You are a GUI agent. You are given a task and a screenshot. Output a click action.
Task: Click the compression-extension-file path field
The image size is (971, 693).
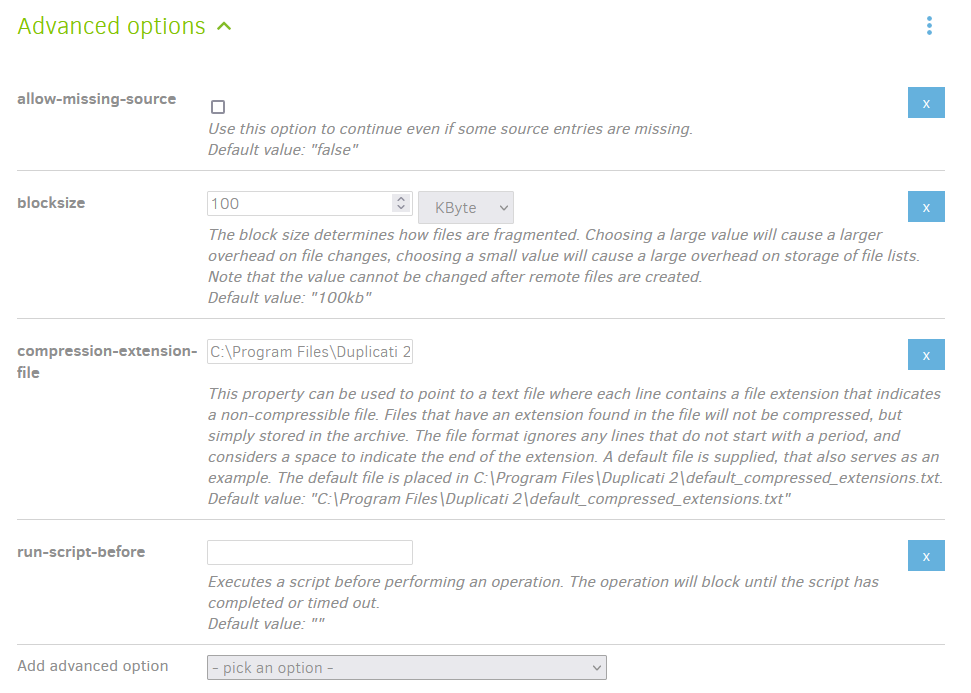[x=310, y=351]
